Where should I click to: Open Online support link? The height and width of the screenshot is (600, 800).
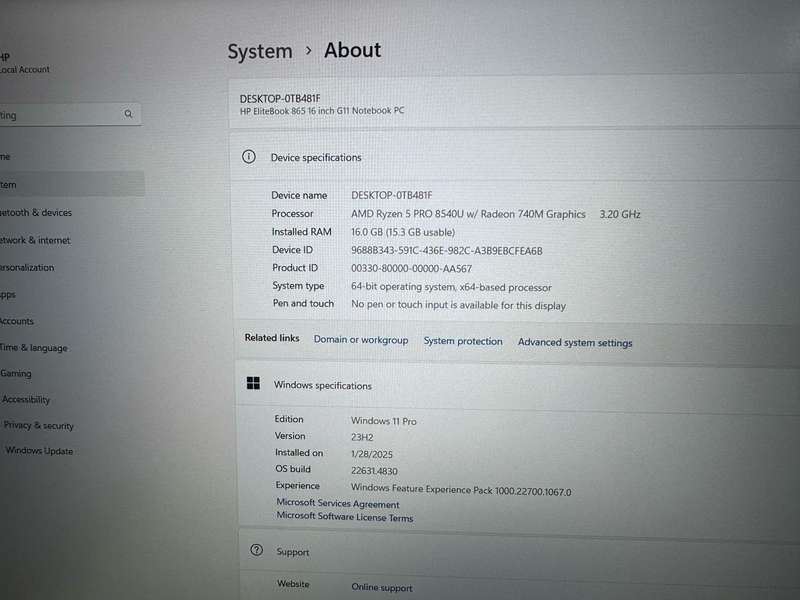(382, 587)
